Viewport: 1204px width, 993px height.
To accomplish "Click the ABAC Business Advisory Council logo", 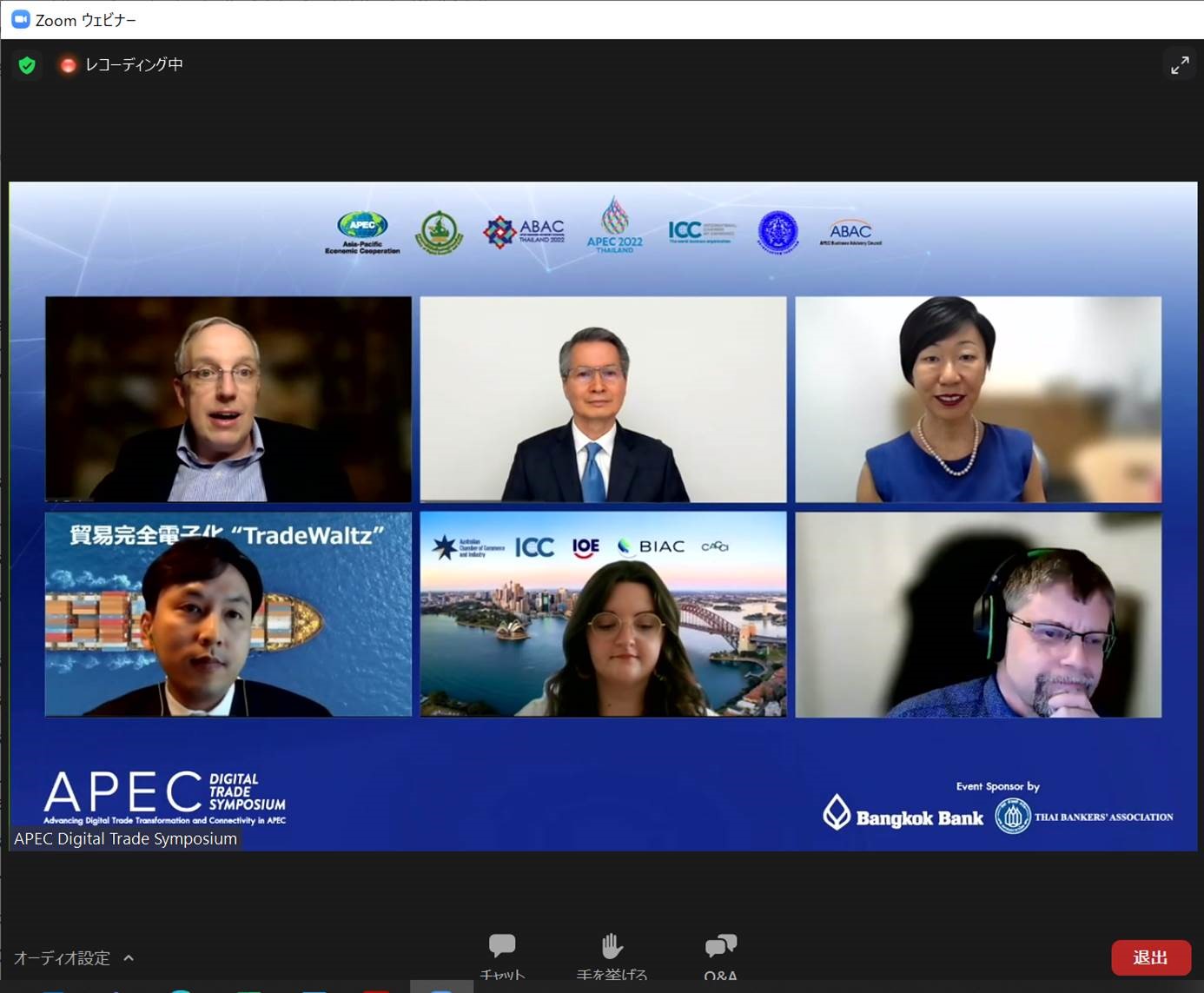I will click(x=850, y=232).
